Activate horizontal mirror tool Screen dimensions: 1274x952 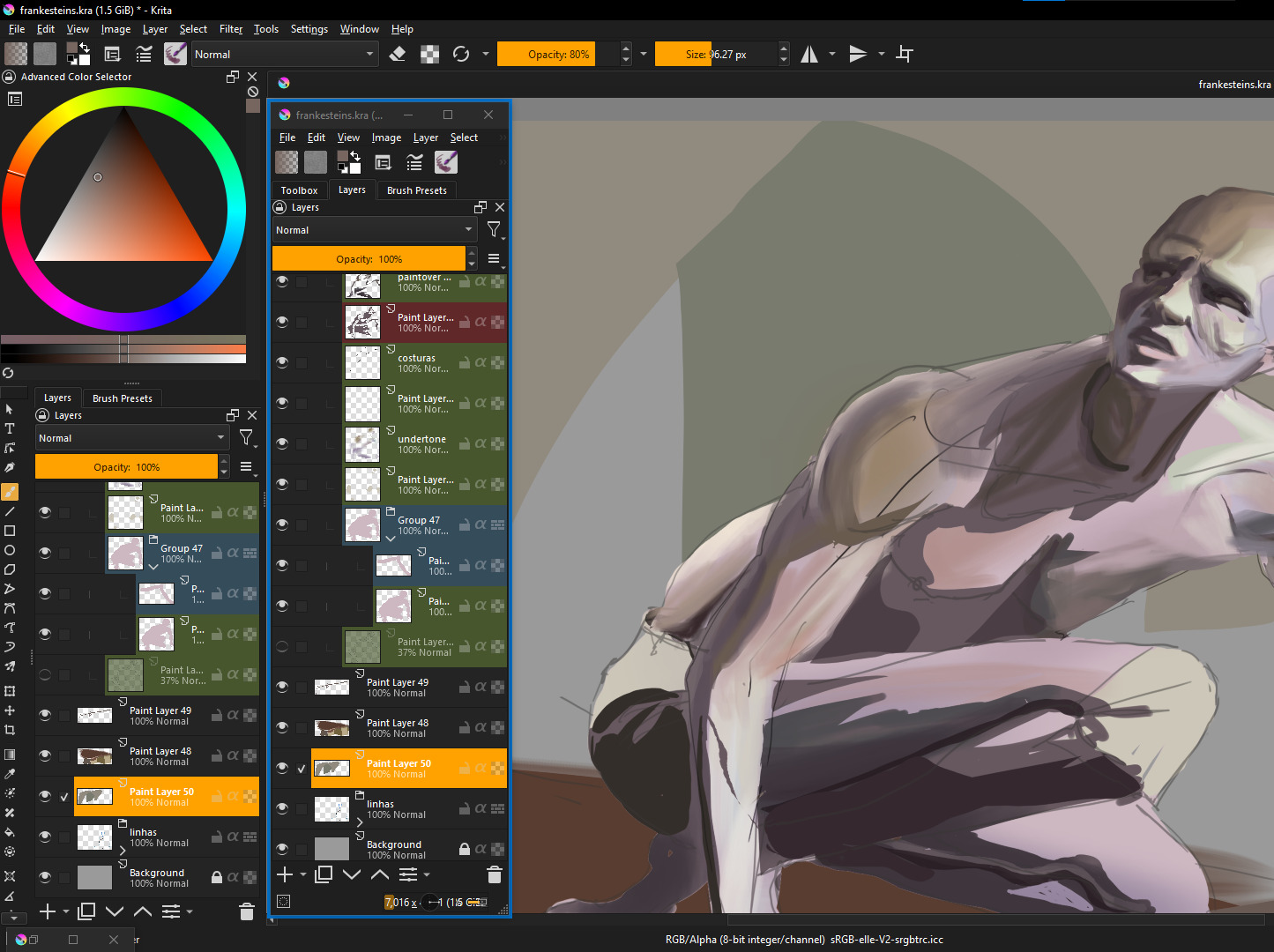click(x=809, y=54)
